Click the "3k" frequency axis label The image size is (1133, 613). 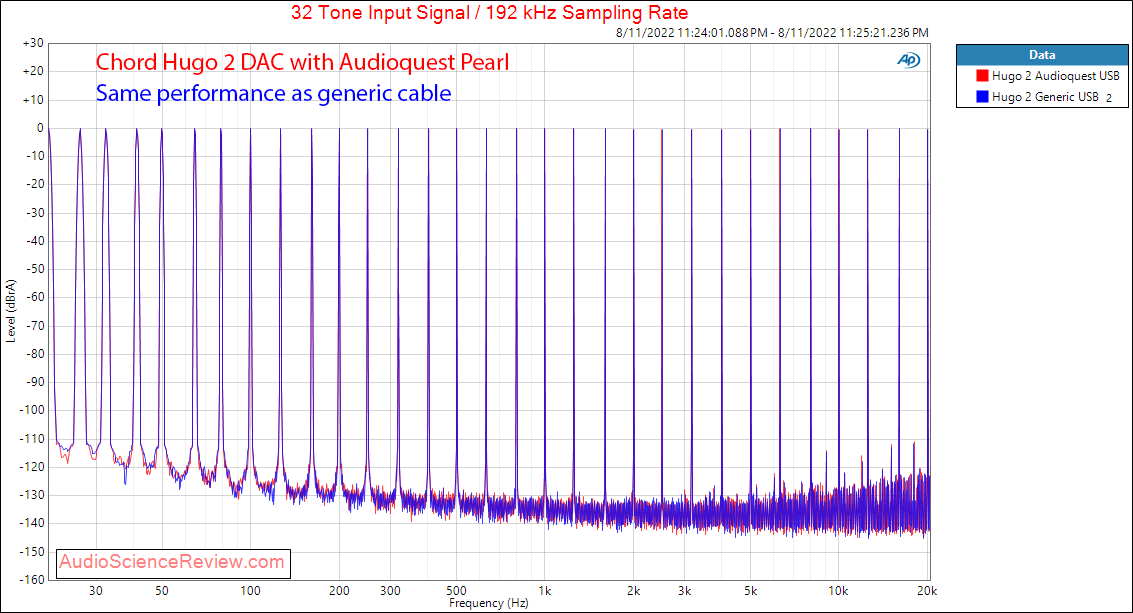(x=685, y=591)
